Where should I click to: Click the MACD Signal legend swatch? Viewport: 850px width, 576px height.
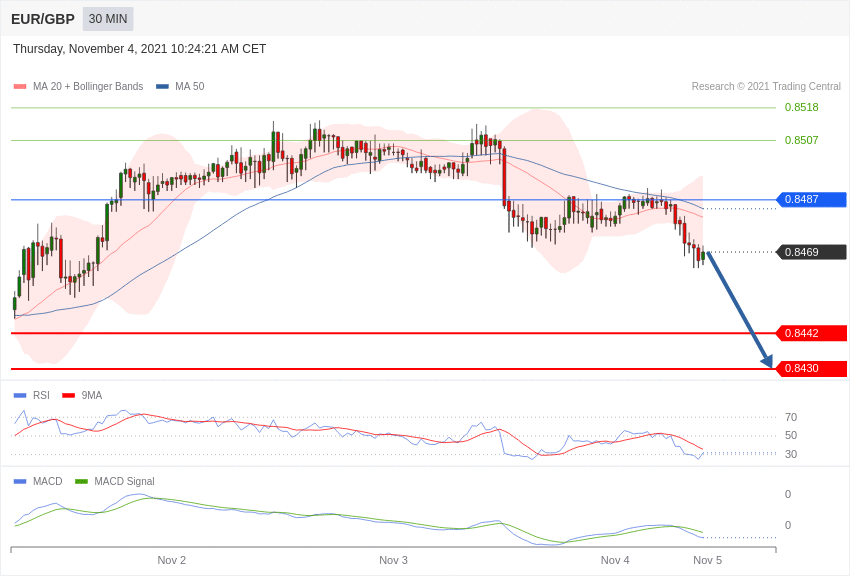coord(81,481)
